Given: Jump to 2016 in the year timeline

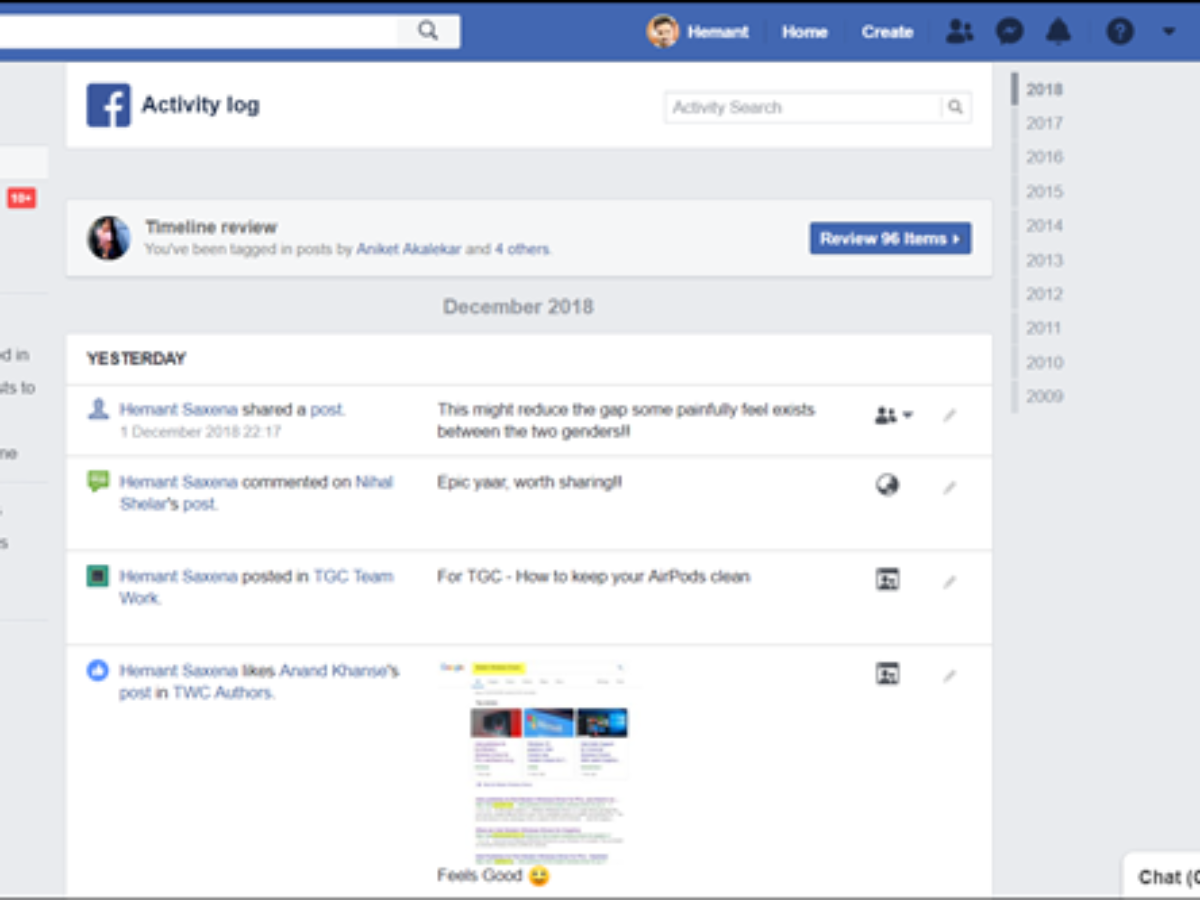Looking at the screenshot, I should pos(1044,157).
